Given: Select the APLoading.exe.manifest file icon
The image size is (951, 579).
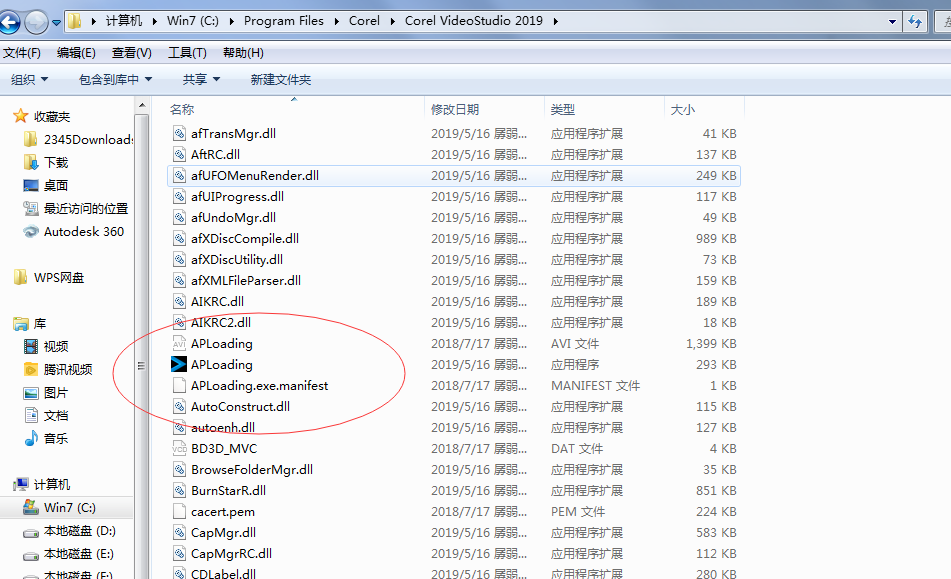Looking at the screenshot, I should [x=179, y=386].
